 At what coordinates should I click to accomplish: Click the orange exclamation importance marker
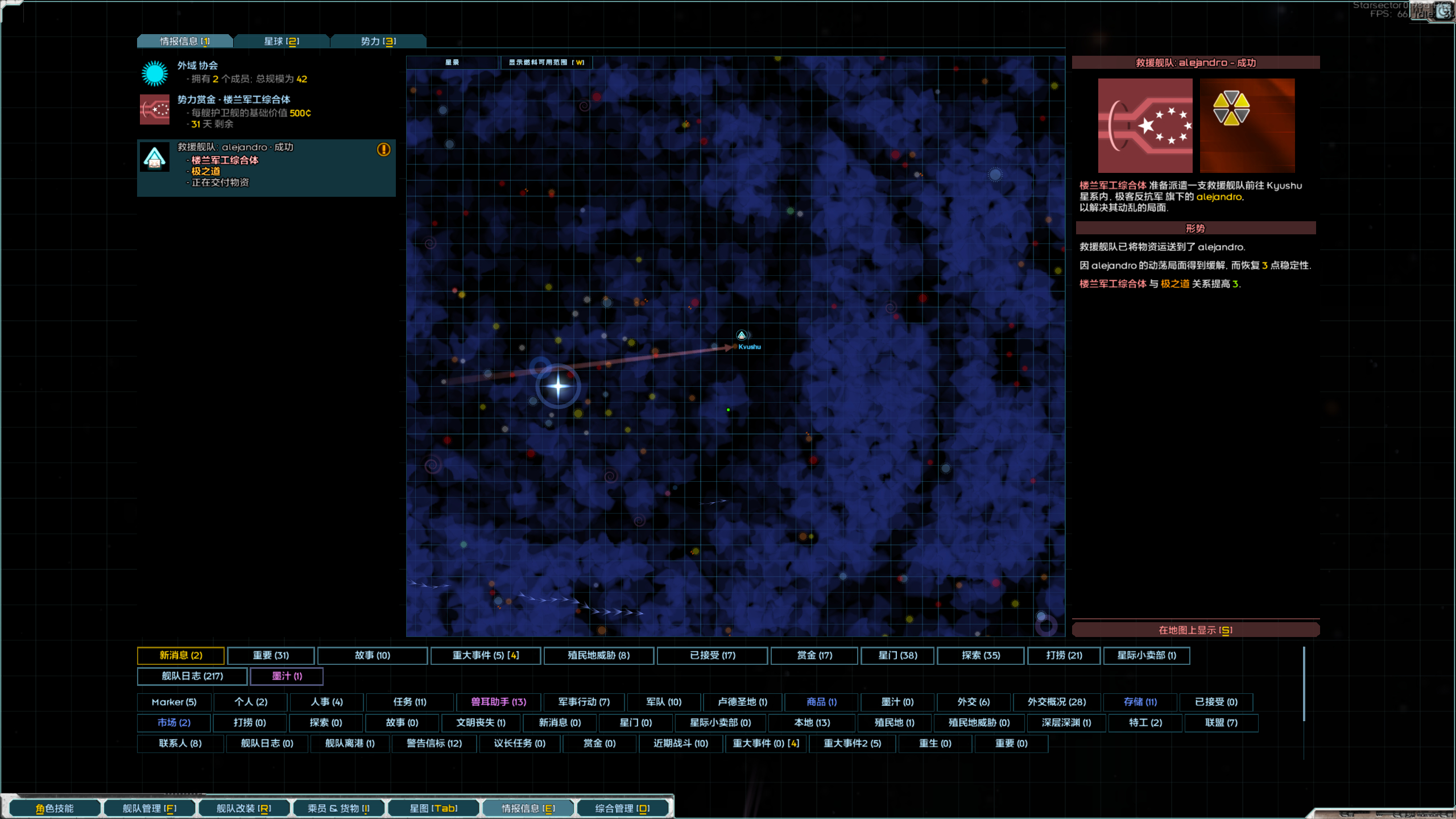(384, 150)
